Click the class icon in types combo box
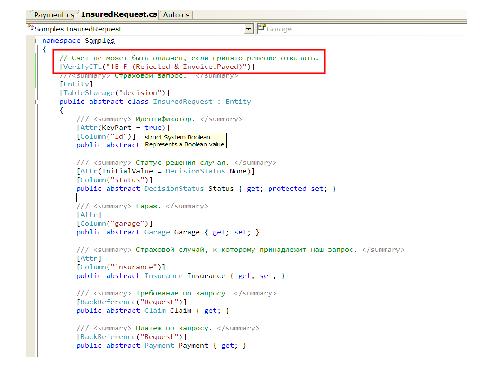 click(31, 28)
